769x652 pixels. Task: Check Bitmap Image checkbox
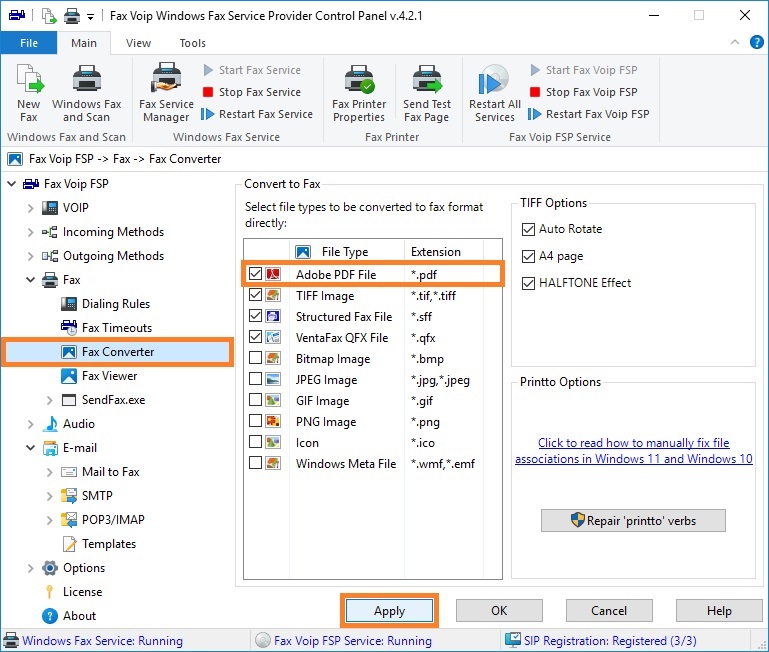point(255,358)
